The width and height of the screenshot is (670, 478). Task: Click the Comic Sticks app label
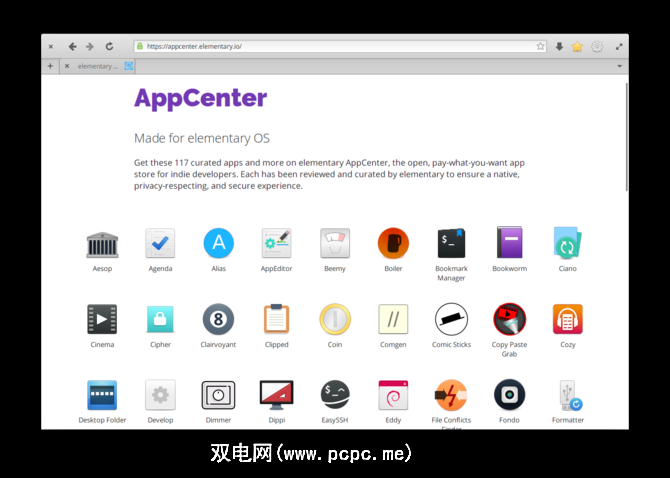coord(451,345)
